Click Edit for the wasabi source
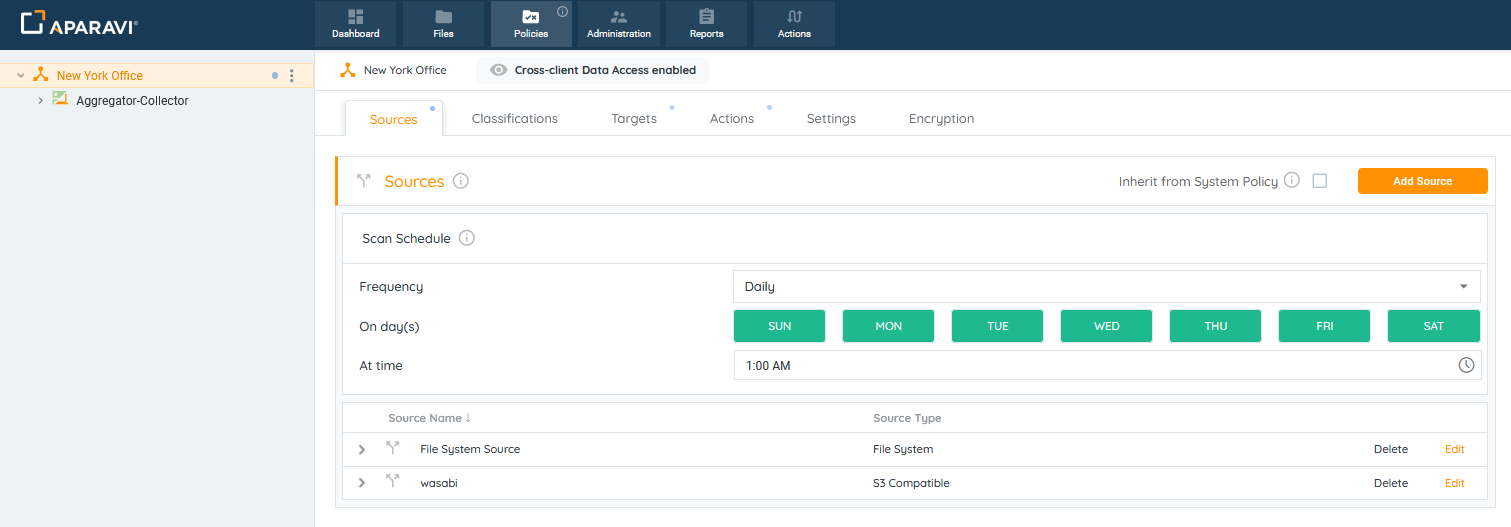 tap(1454, 483)
